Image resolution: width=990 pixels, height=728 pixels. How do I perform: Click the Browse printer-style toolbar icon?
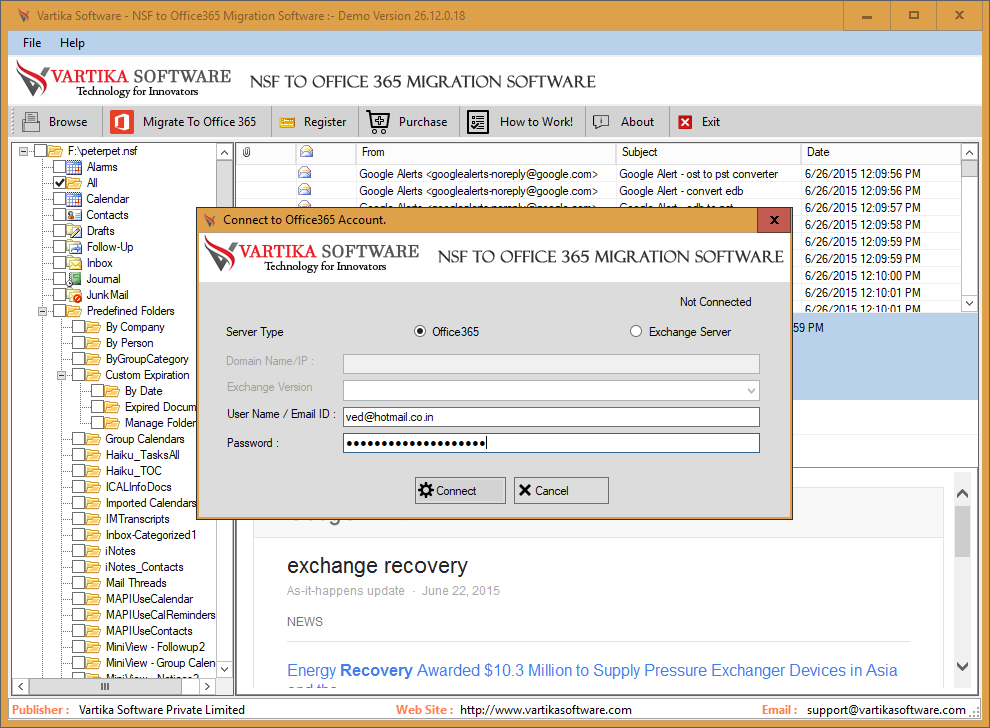[30, 122]
